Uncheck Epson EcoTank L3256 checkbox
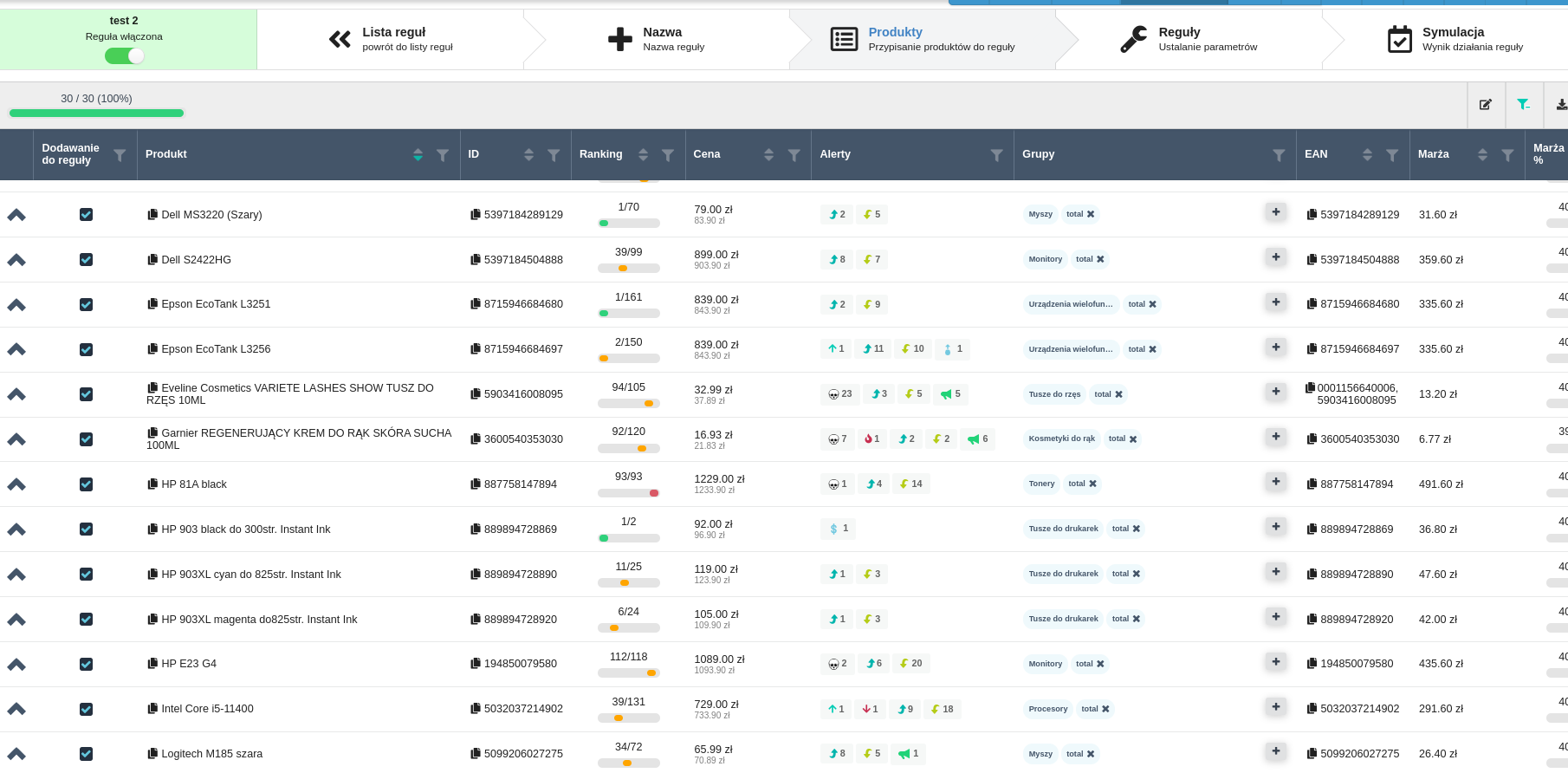The image size is (1568, 773). 86,349
